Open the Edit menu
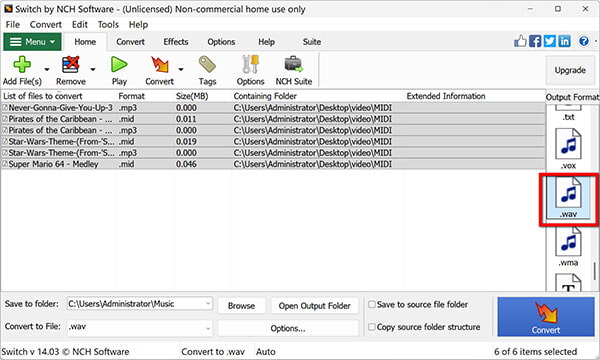600x360 pixels. [x=80, y=24]
